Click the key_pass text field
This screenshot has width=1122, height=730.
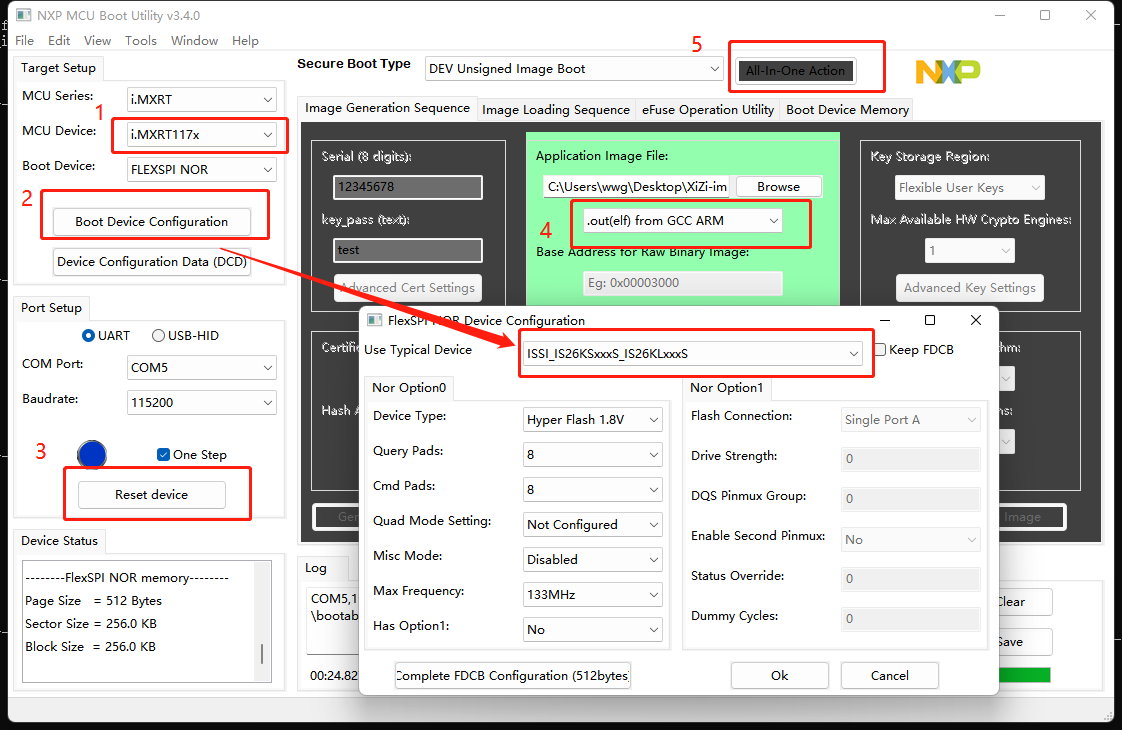(408, 250)
